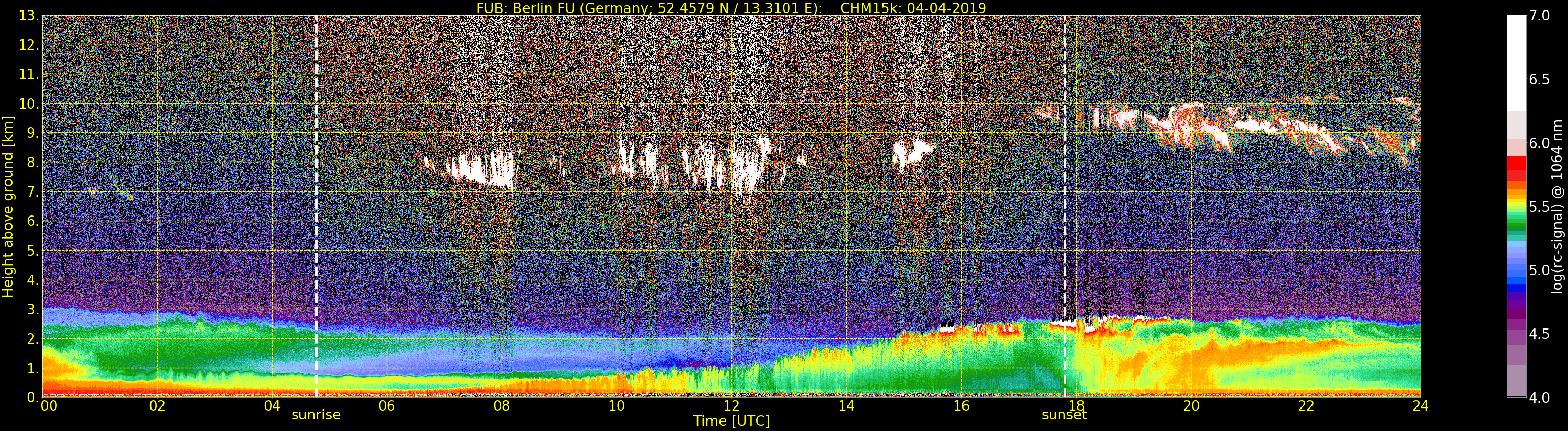
Task: Click time axis tick '10'
Action: [x=617, y=406]
